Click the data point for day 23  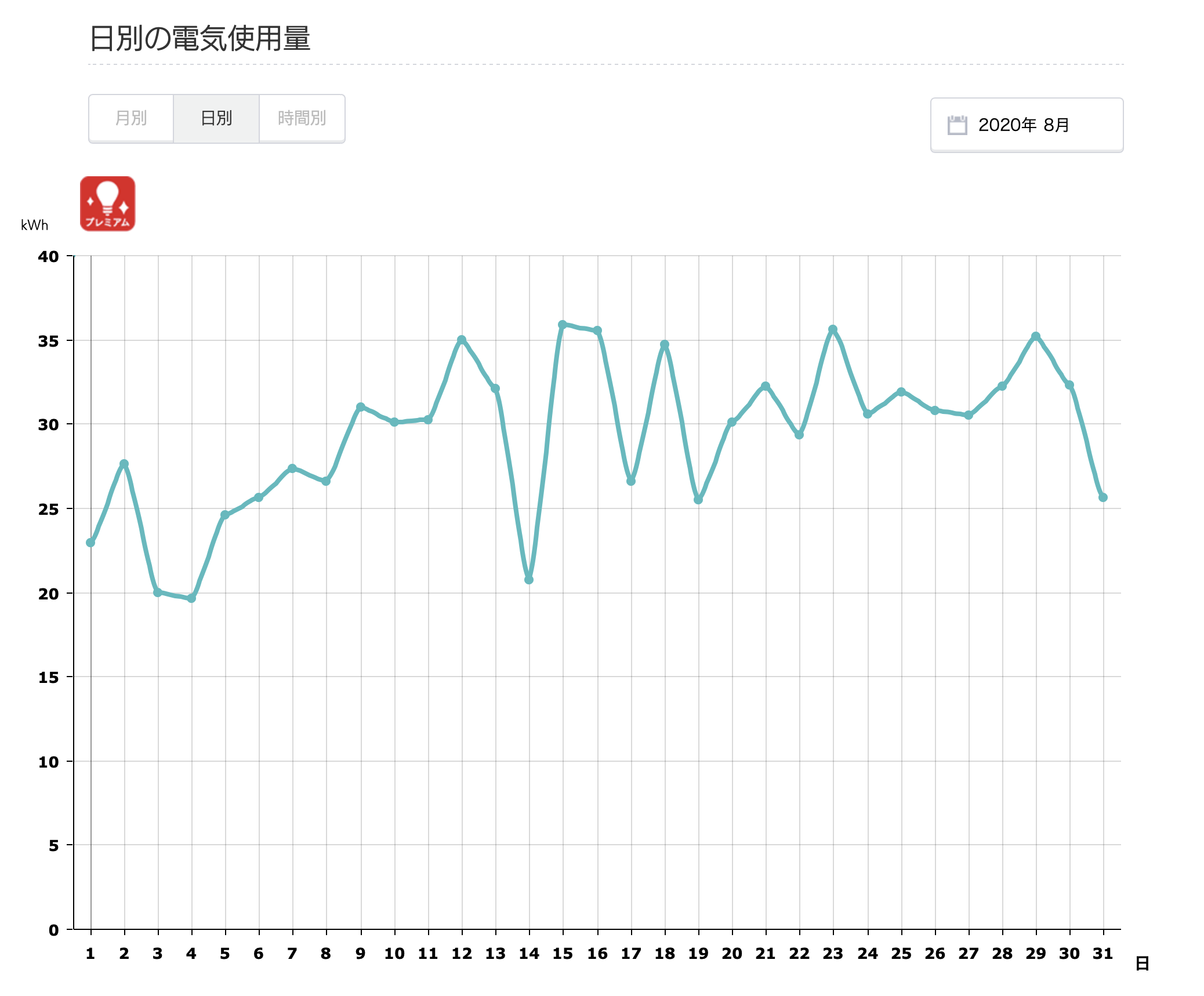[833, 329]
